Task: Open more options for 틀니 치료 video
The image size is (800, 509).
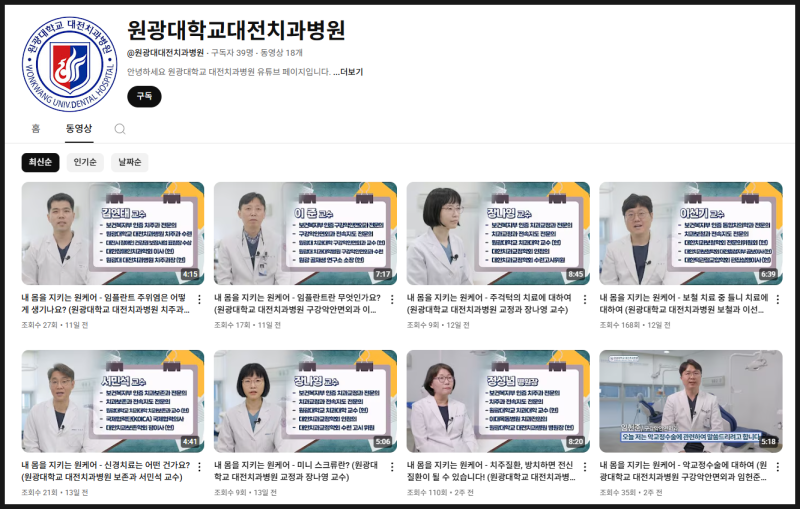Action: 778,299
